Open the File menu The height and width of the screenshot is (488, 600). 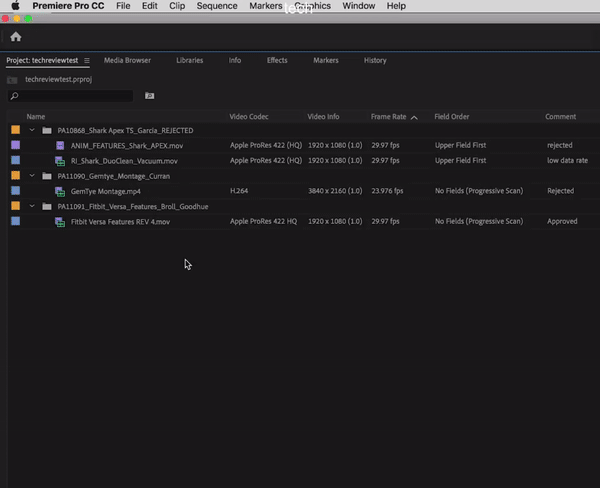[123, 6]
